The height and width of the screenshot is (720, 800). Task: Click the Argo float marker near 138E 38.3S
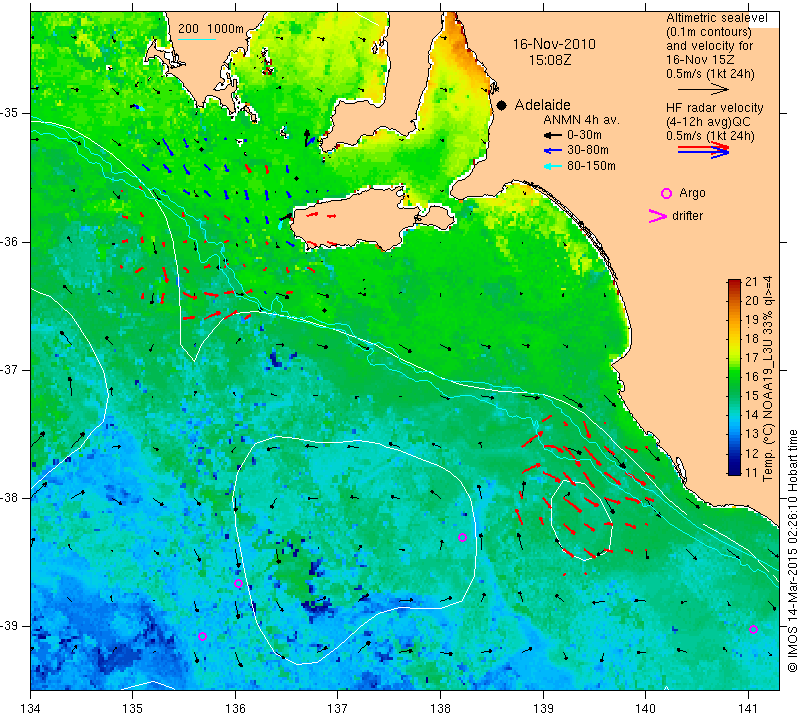pyautogui.click(x=462, y=537)
